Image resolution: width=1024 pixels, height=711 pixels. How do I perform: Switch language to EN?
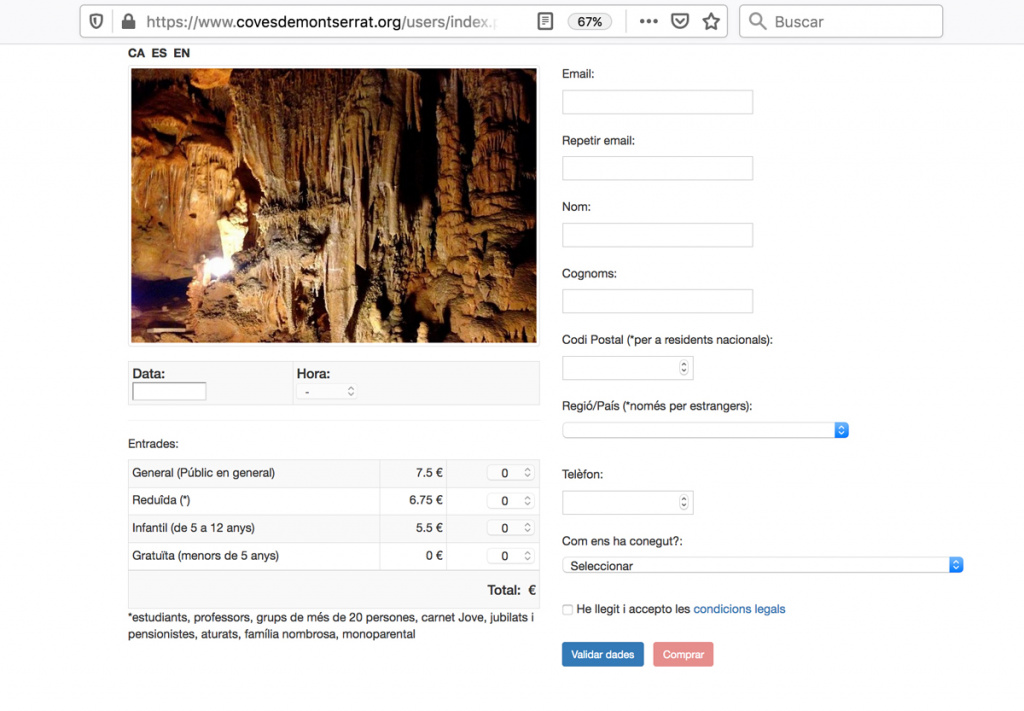(182, 53)
